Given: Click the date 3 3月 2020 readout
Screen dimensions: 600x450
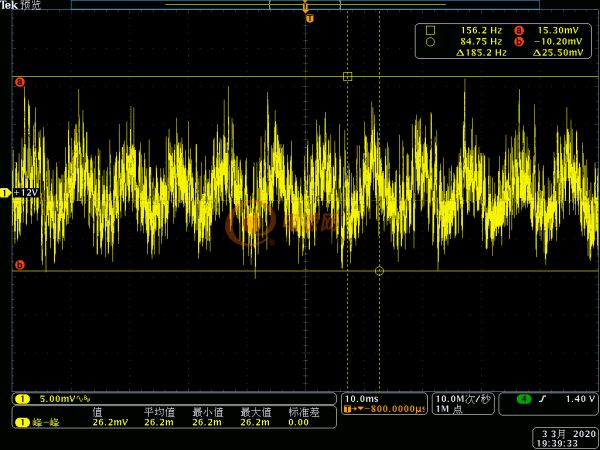Looking at the screenshot, I should click(x=569, y=434).
